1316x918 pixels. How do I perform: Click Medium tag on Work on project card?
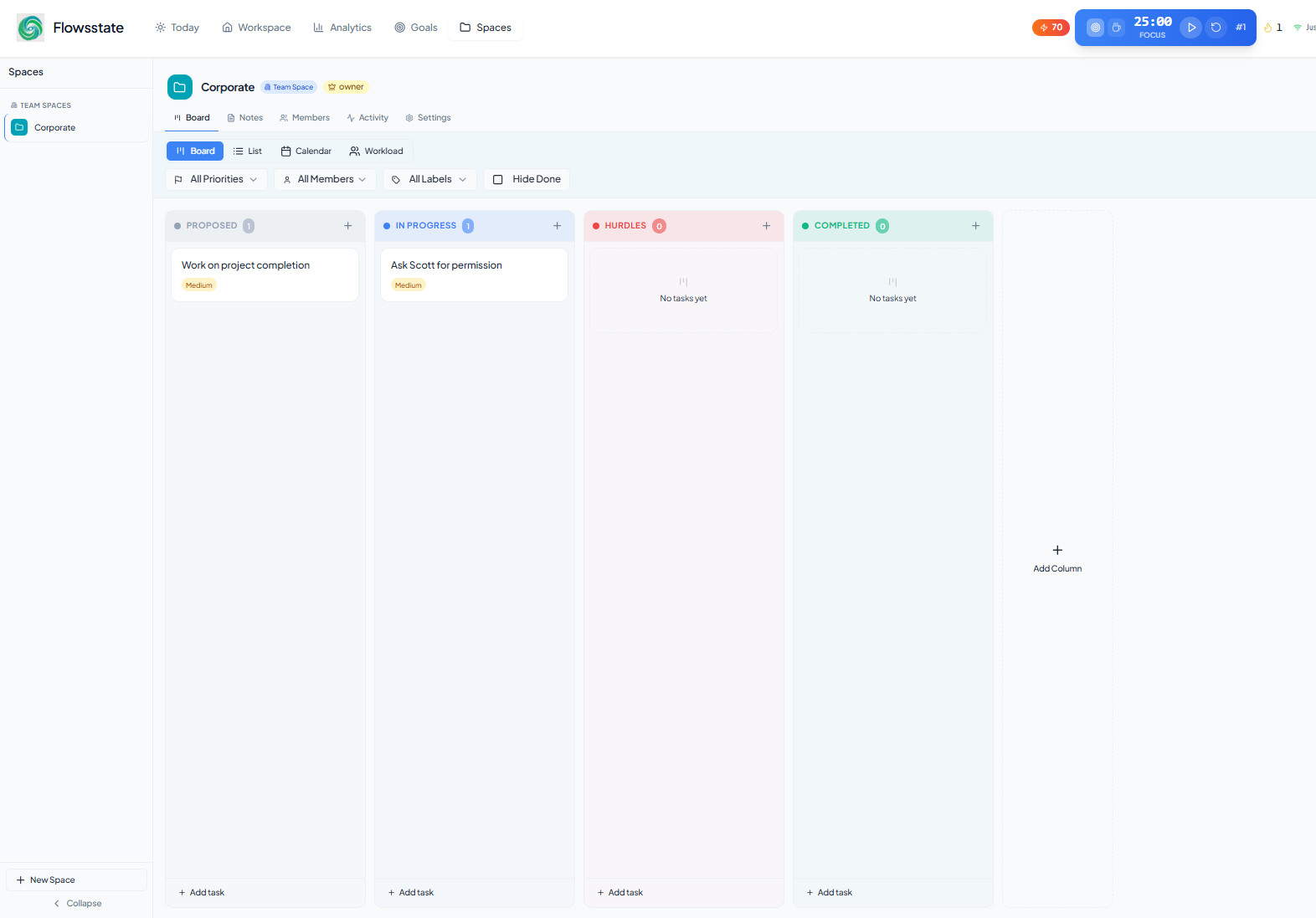click(x=199, y=285)
